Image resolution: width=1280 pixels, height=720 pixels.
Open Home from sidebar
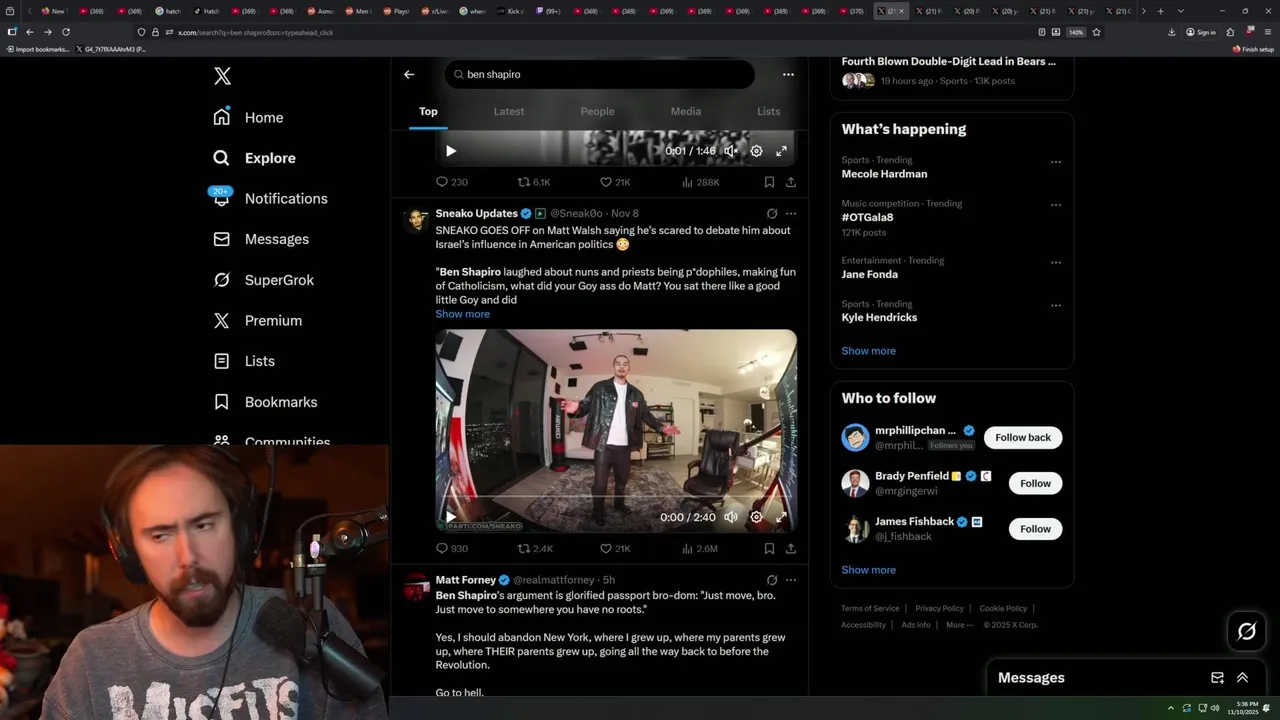click(248, 117)
